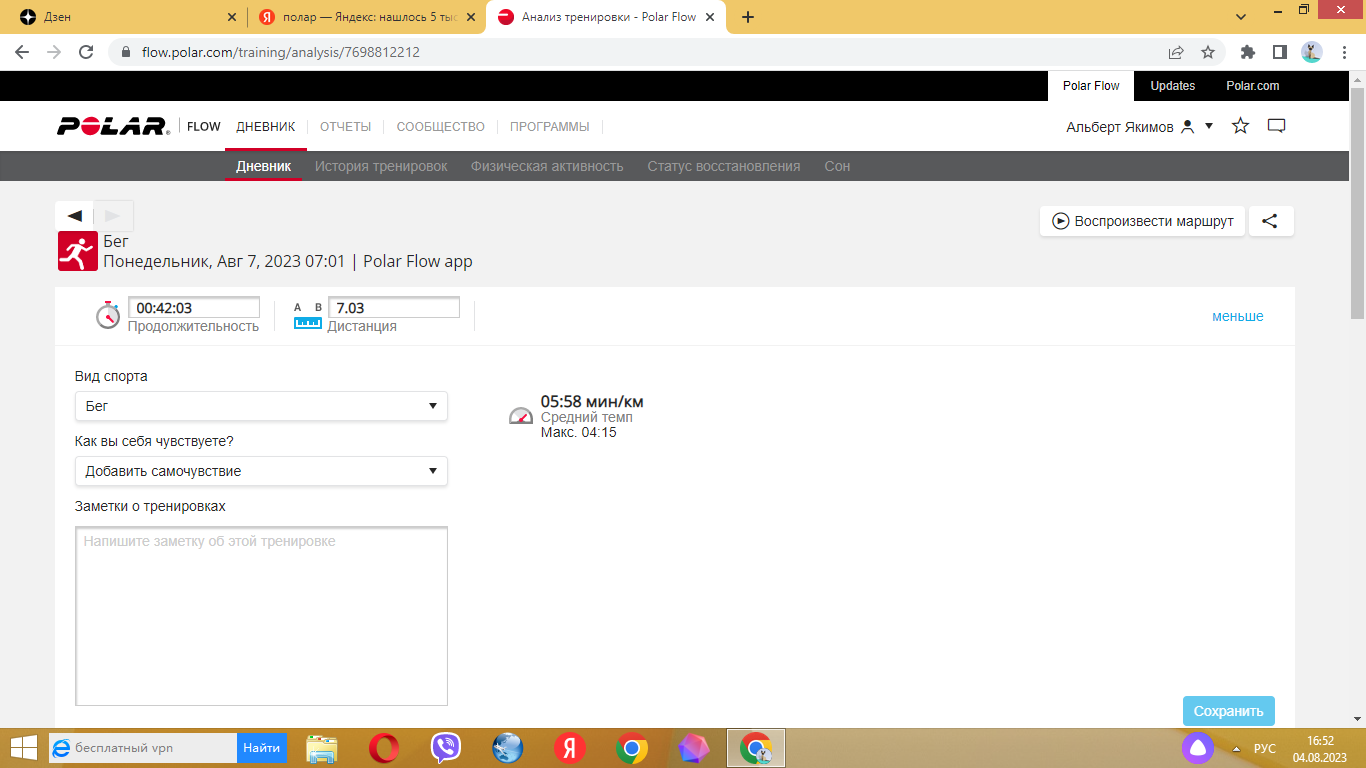Open the Alice assistant icon in taskbar
The image size is (1366, 768).
(x=1198, y=747)
